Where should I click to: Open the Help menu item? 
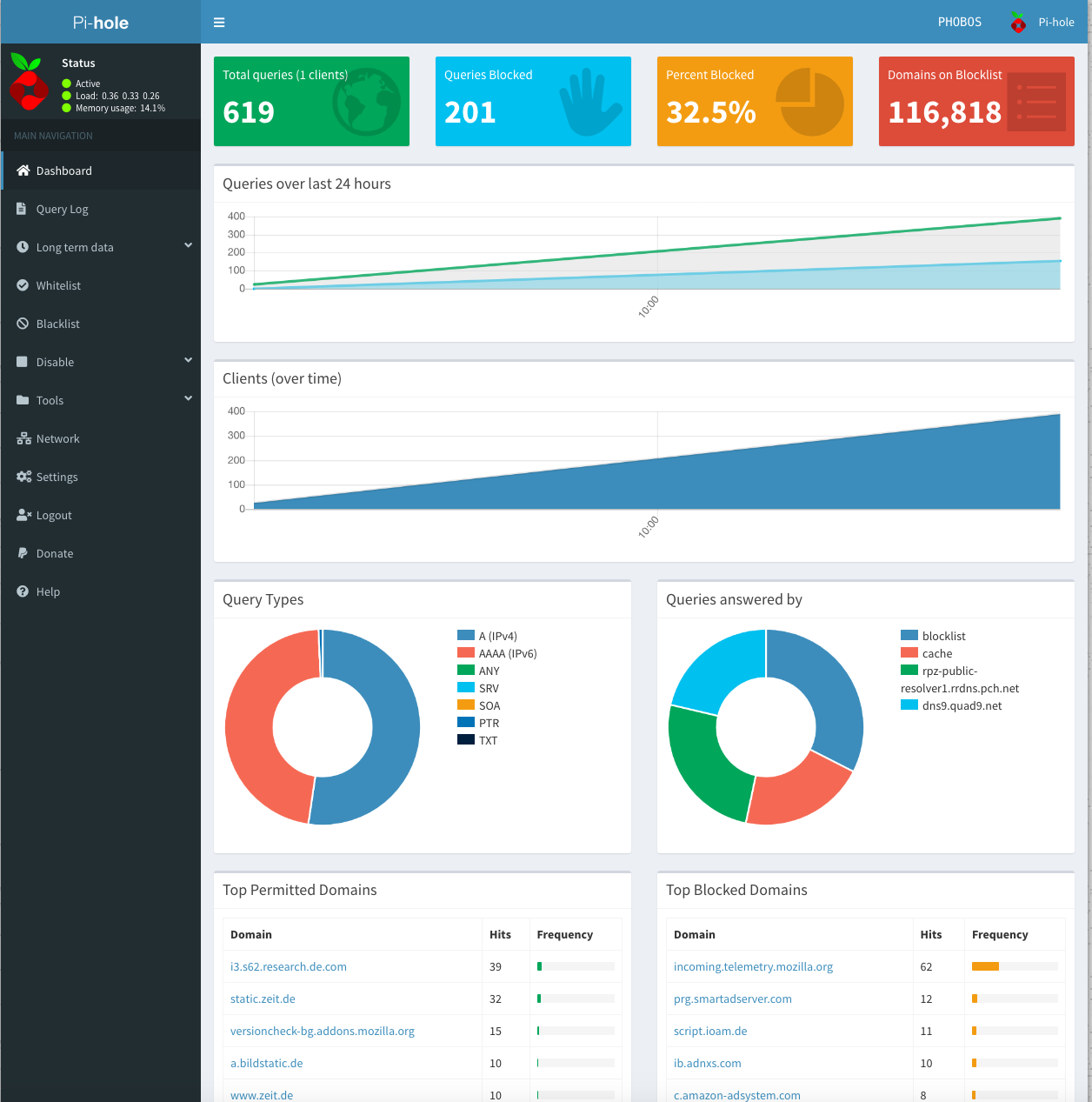(x=101, y=591)
